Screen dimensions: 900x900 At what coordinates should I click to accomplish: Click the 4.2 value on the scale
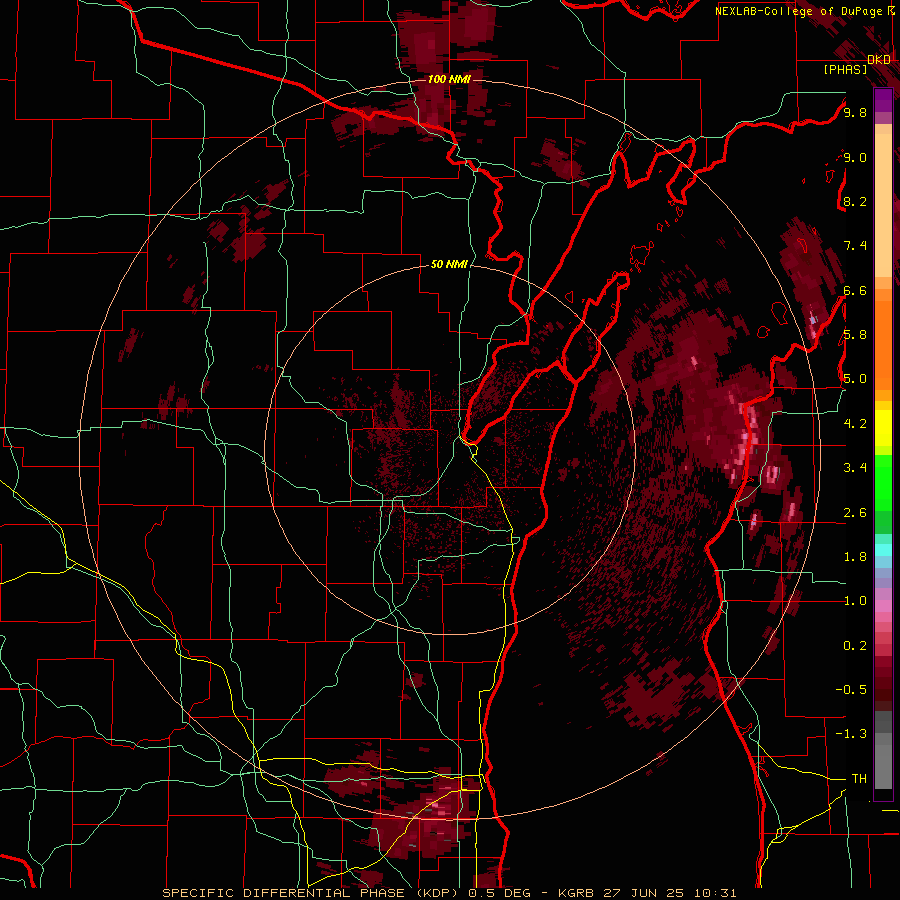tap(855, 424)
